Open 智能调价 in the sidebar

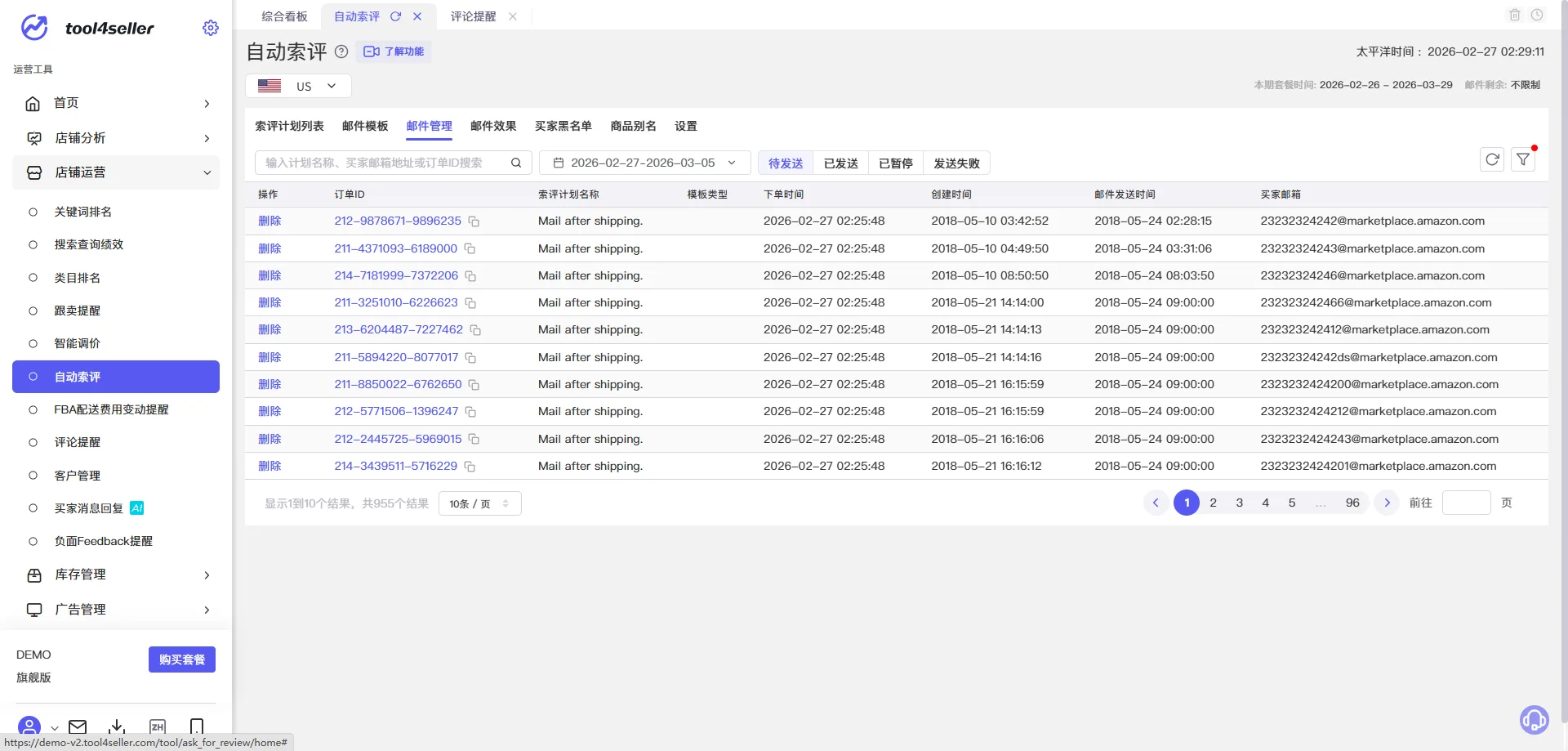click(x=116, y=343)
